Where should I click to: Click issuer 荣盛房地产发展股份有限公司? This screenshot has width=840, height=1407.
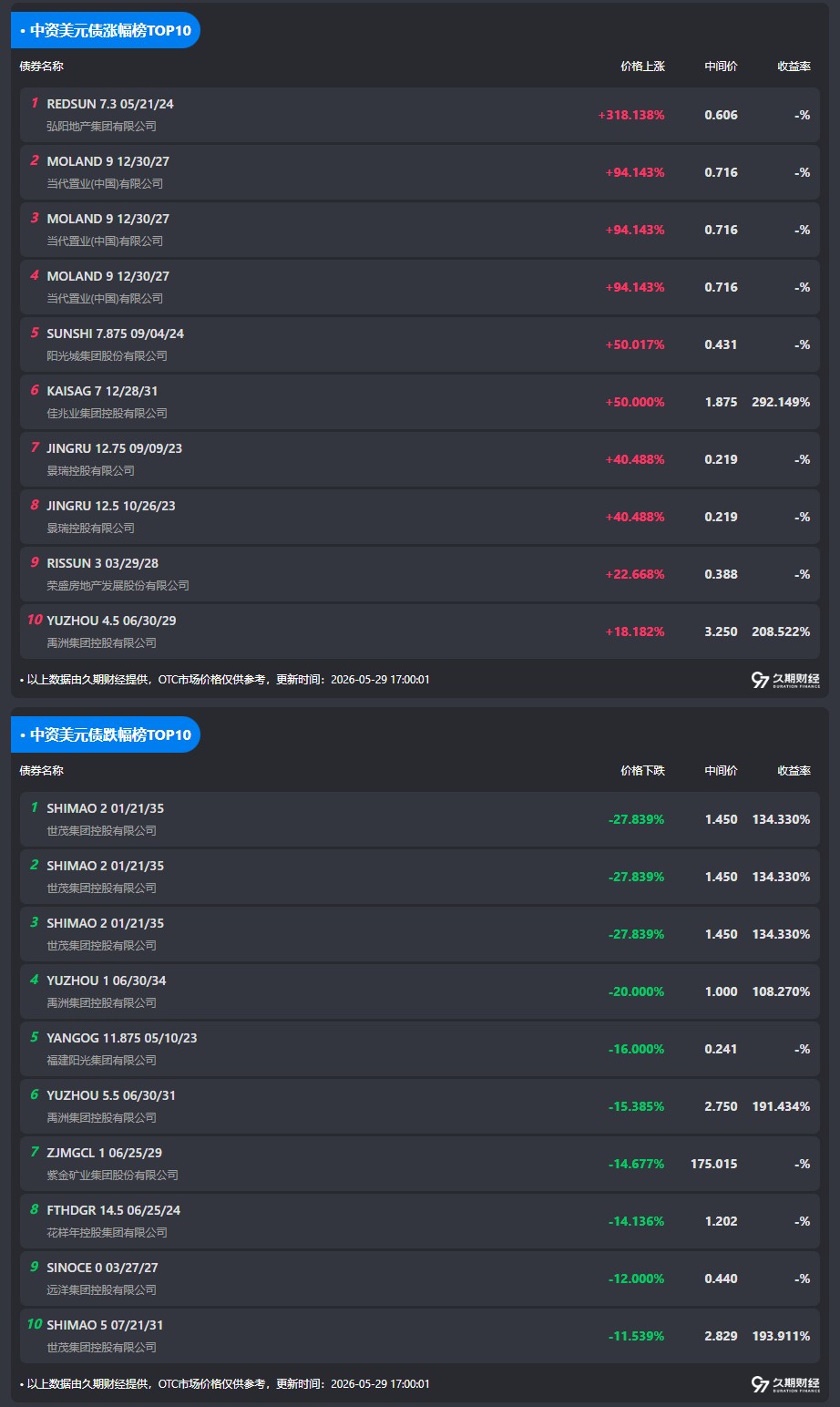(x=118, y=586)
